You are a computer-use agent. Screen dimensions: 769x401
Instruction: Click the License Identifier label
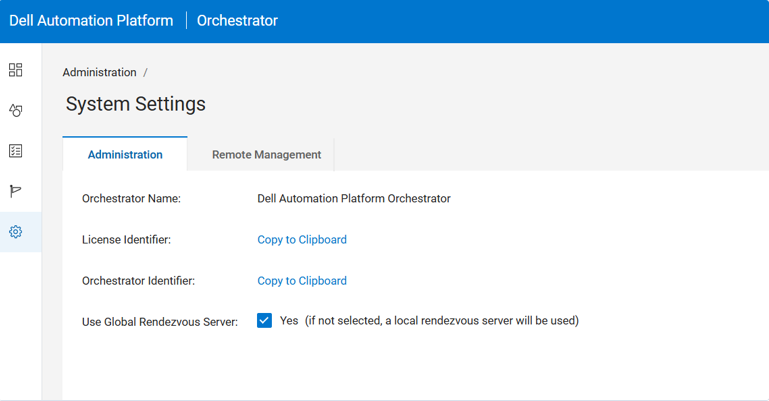(x=127, y=240)
